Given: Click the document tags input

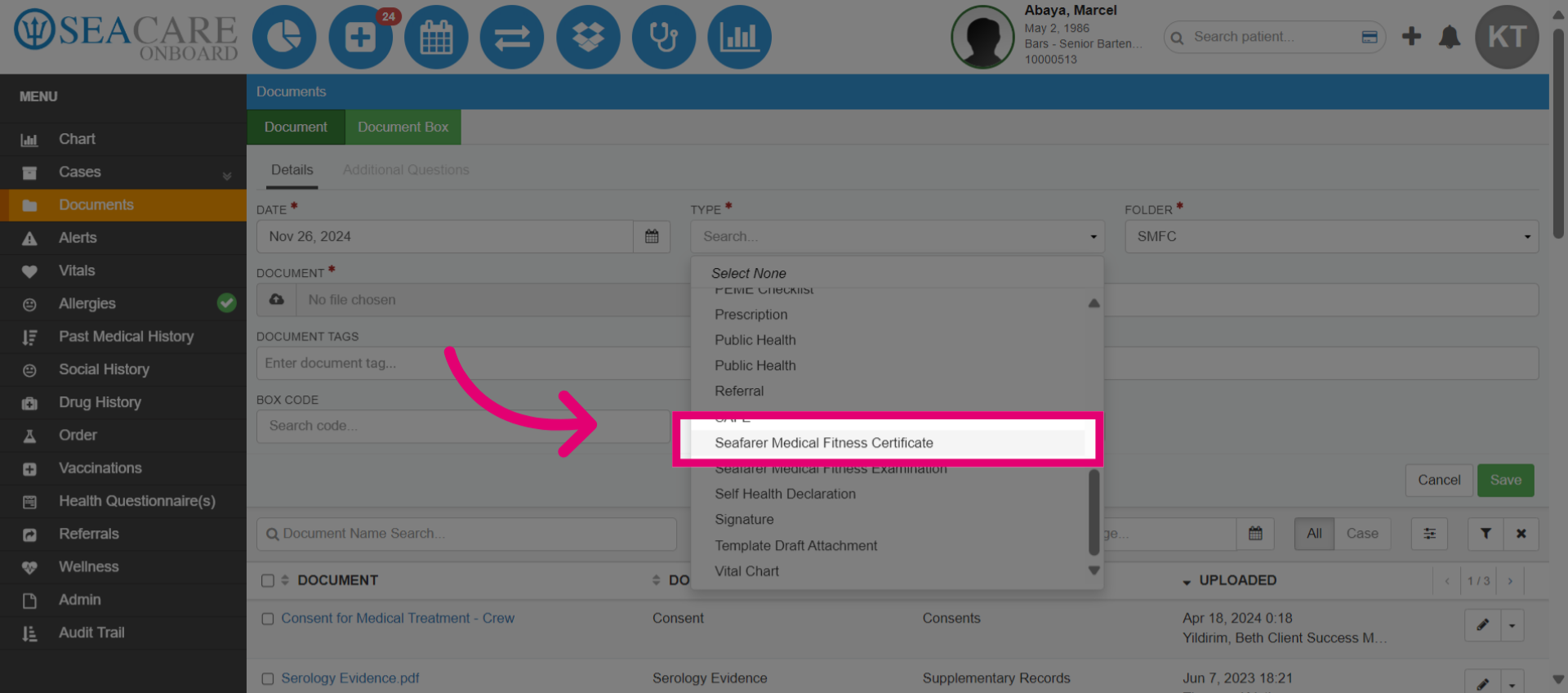Looking at the screenshot, I should [x=472, y=363].
